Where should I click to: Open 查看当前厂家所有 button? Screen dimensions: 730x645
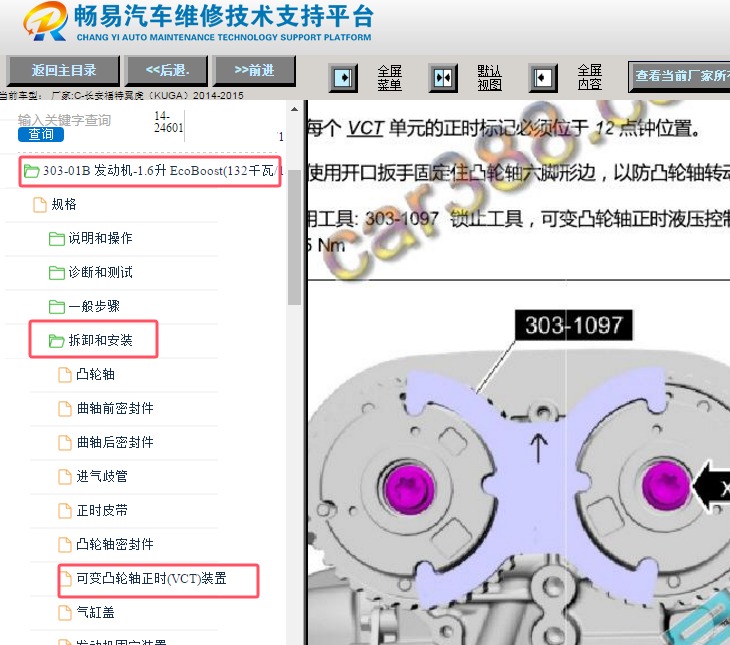point(679,75)
